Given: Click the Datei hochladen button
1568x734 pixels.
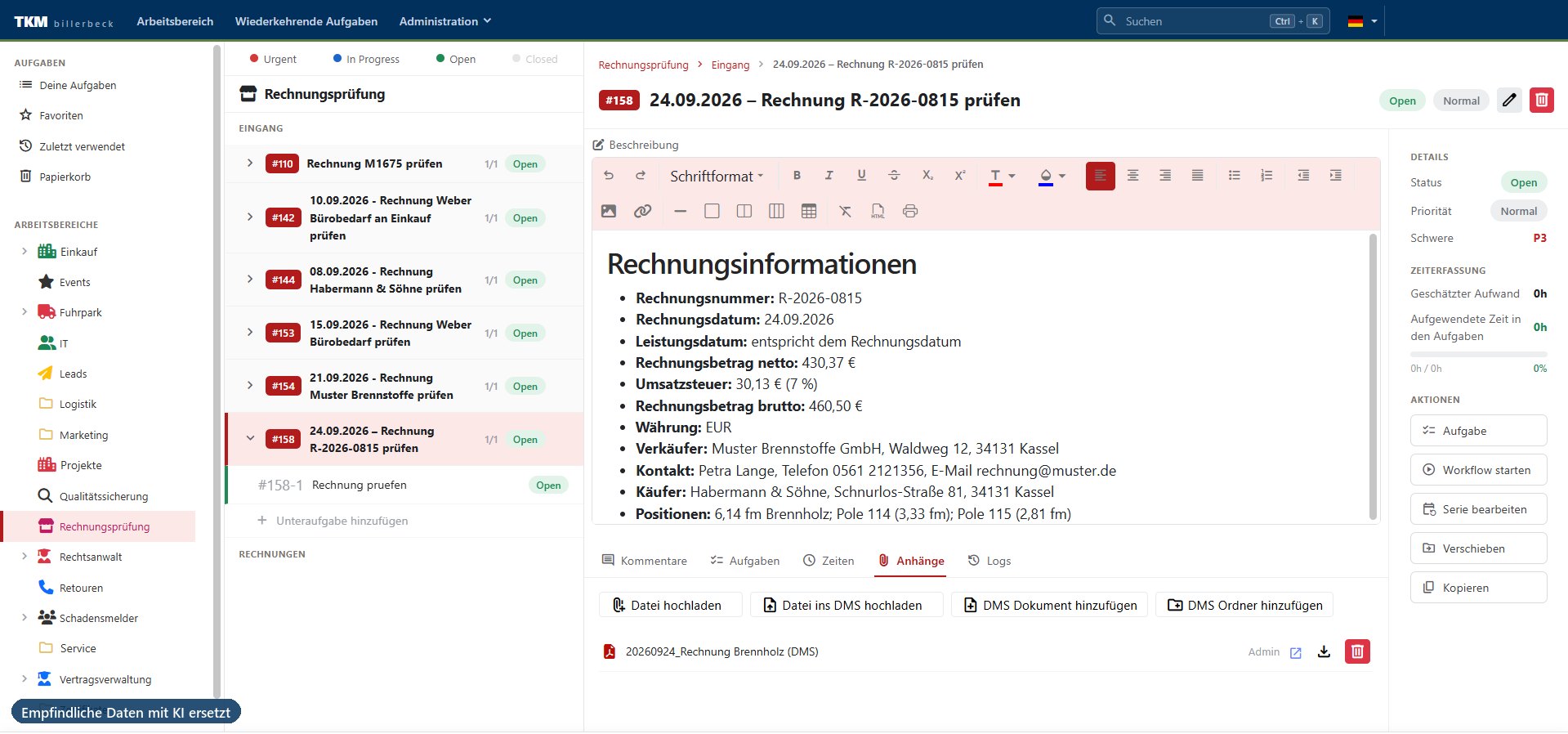Looking at the screenshot, I should pos(671,605).
